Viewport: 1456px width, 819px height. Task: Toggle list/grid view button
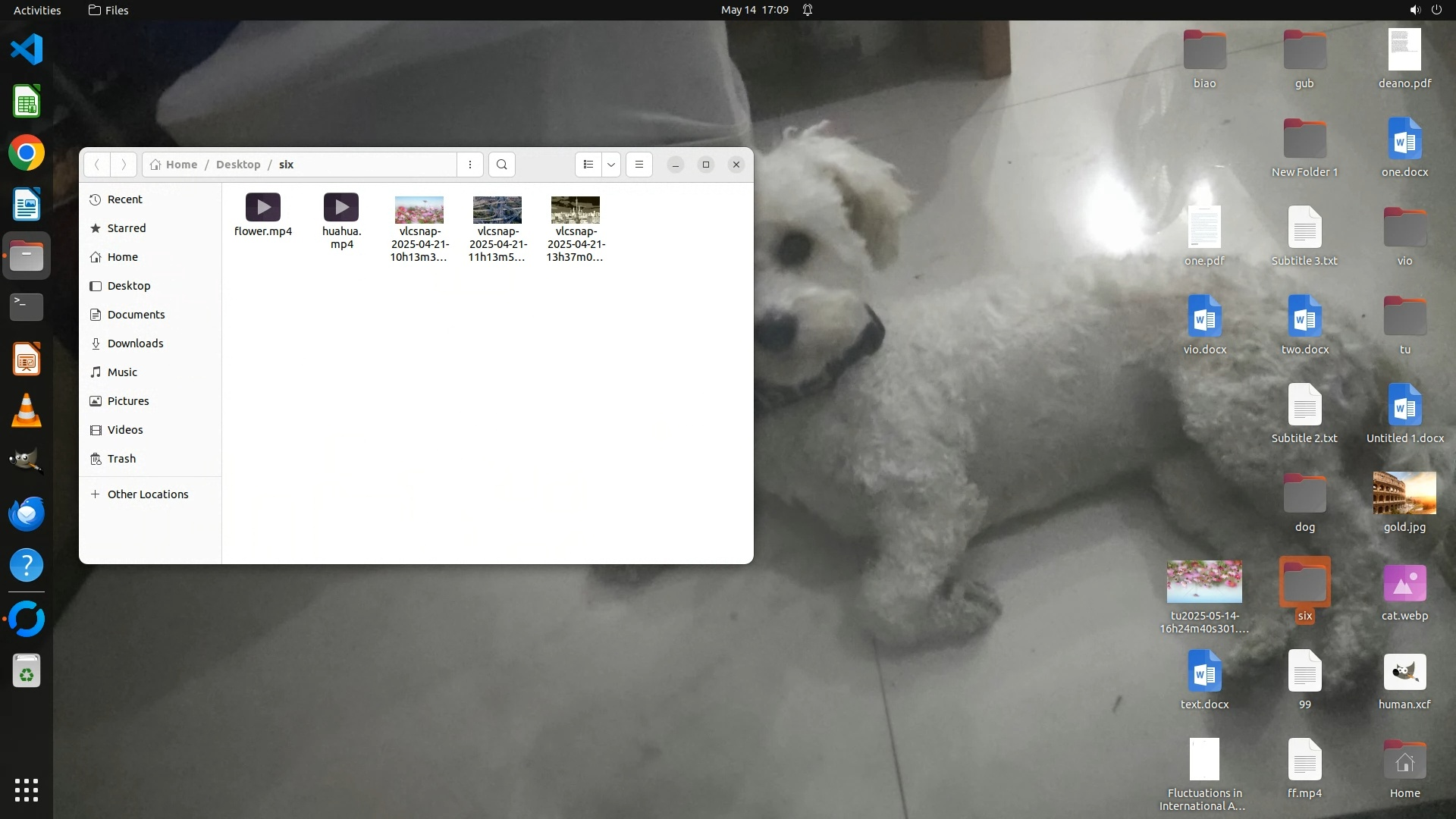coord(588,165)
